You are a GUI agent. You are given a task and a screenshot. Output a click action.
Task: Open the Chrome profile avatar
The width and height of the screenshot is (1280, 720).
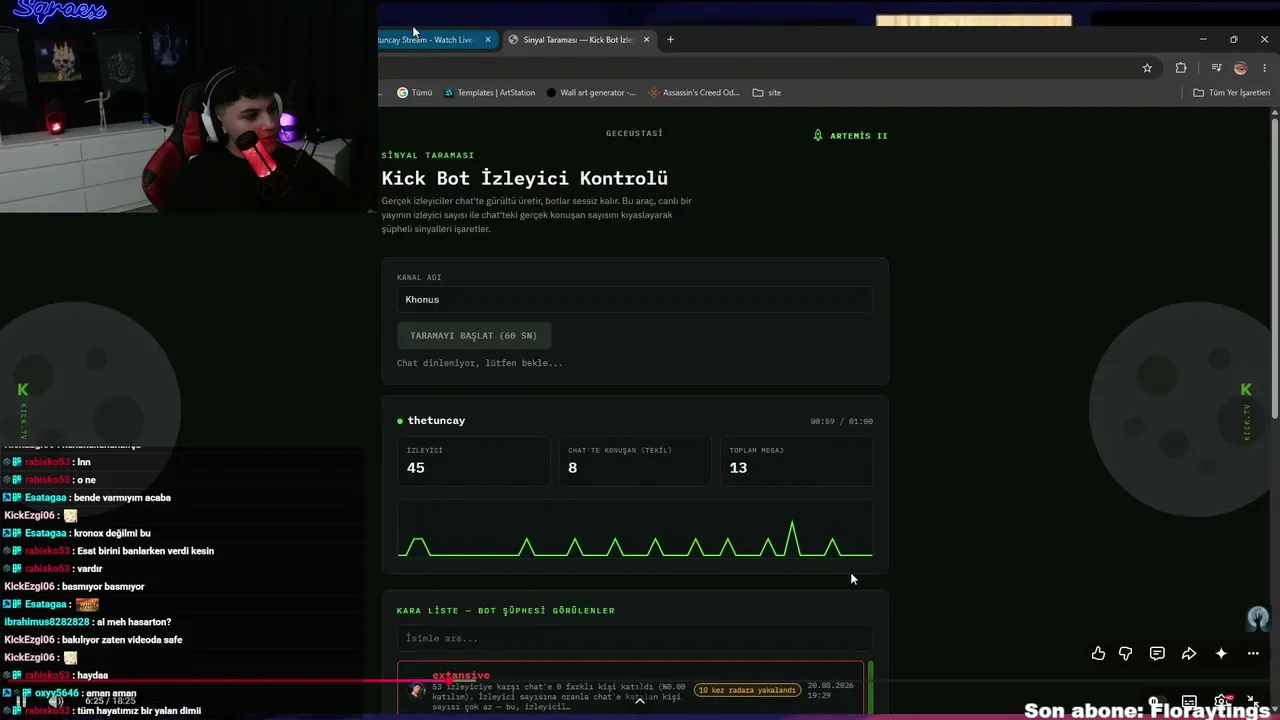(1240, 68)
